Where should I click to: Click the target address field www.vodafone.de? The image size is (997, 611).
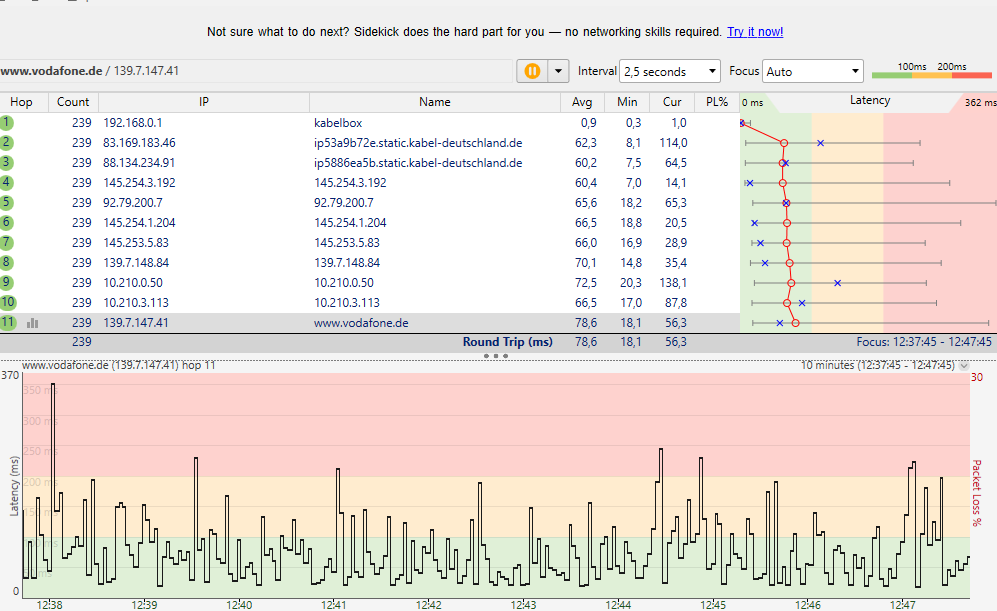pyautogui.click(x=256, y=71)
